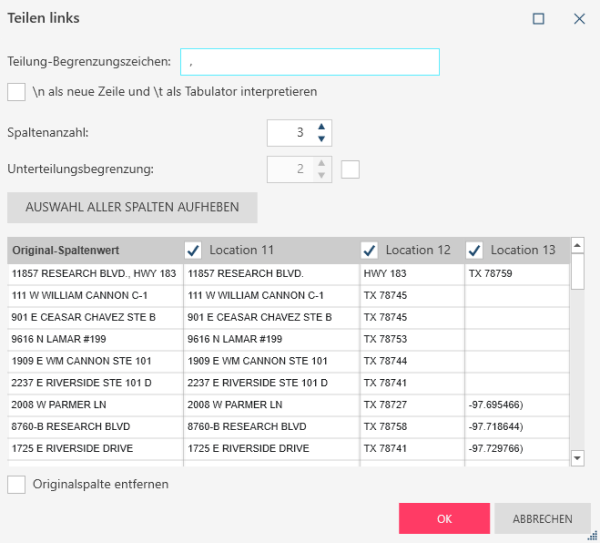Screen dimensions: 600x543
Task: Enable \n and \t interpretation checkbox
Action: 16,92
